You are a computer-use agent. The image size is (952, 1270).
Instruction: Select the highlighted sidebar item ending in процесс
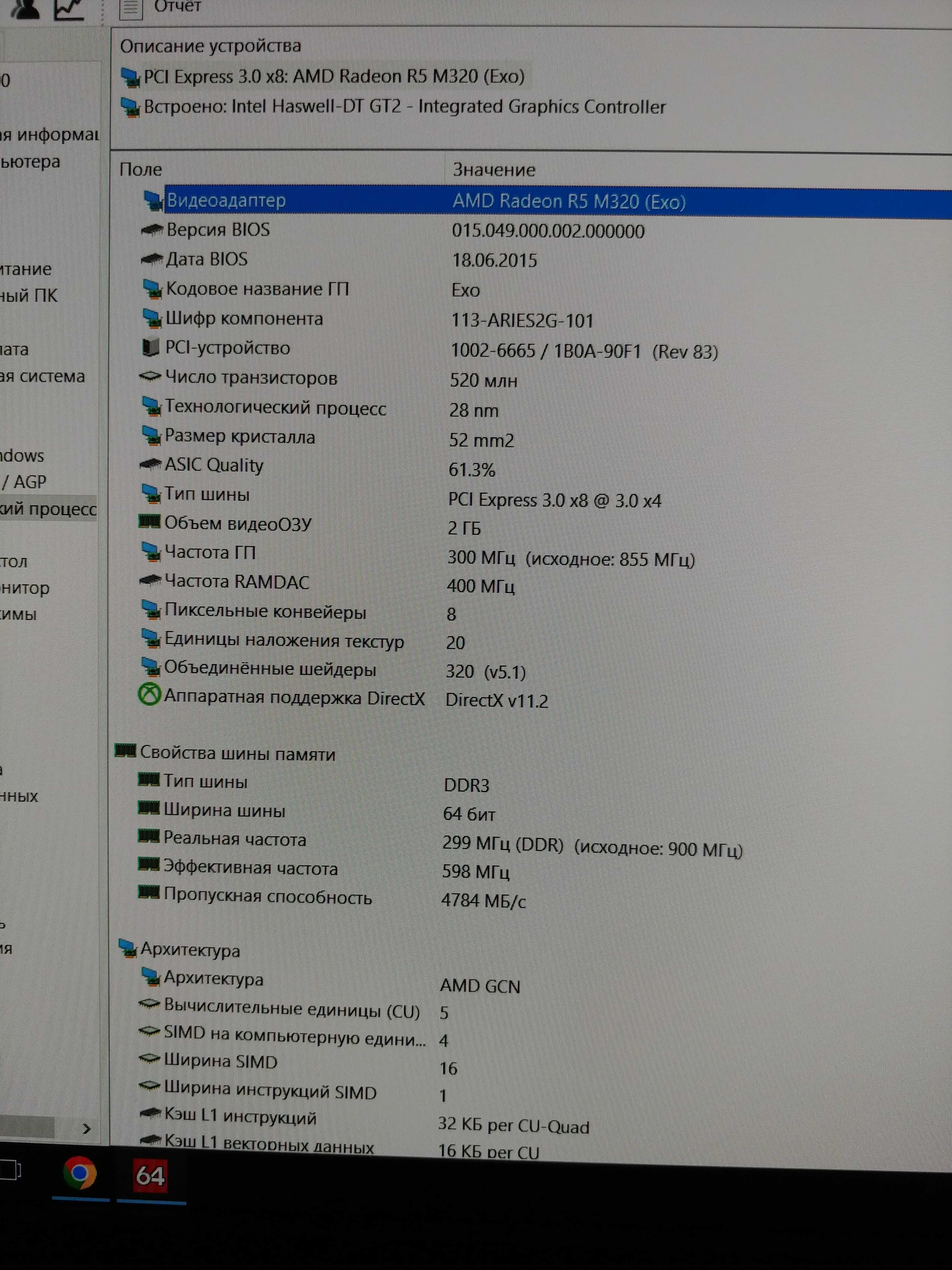[x=48, y=509]
